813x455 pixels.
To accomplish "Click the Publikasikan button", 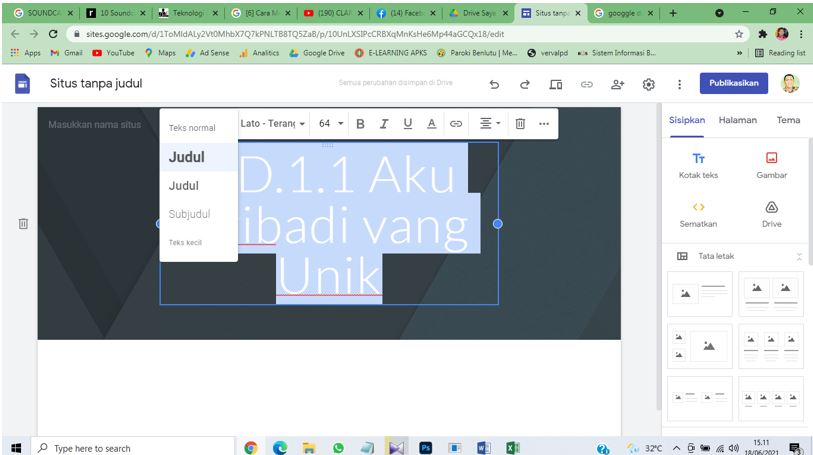I will click(x=734, y=84).
